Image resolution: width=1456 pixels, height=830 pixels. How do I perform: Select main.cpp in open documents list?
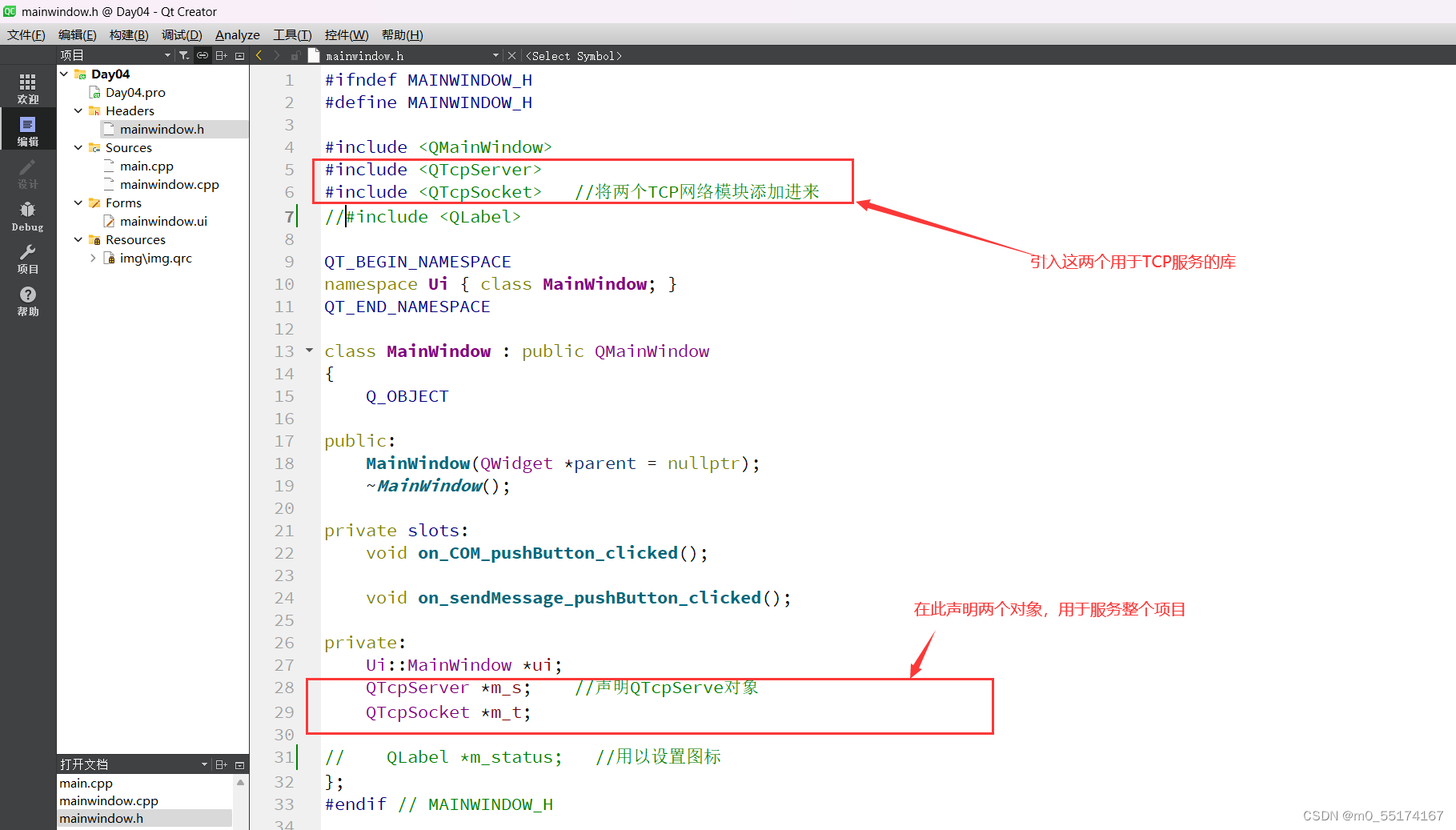[x=86, y=783]
